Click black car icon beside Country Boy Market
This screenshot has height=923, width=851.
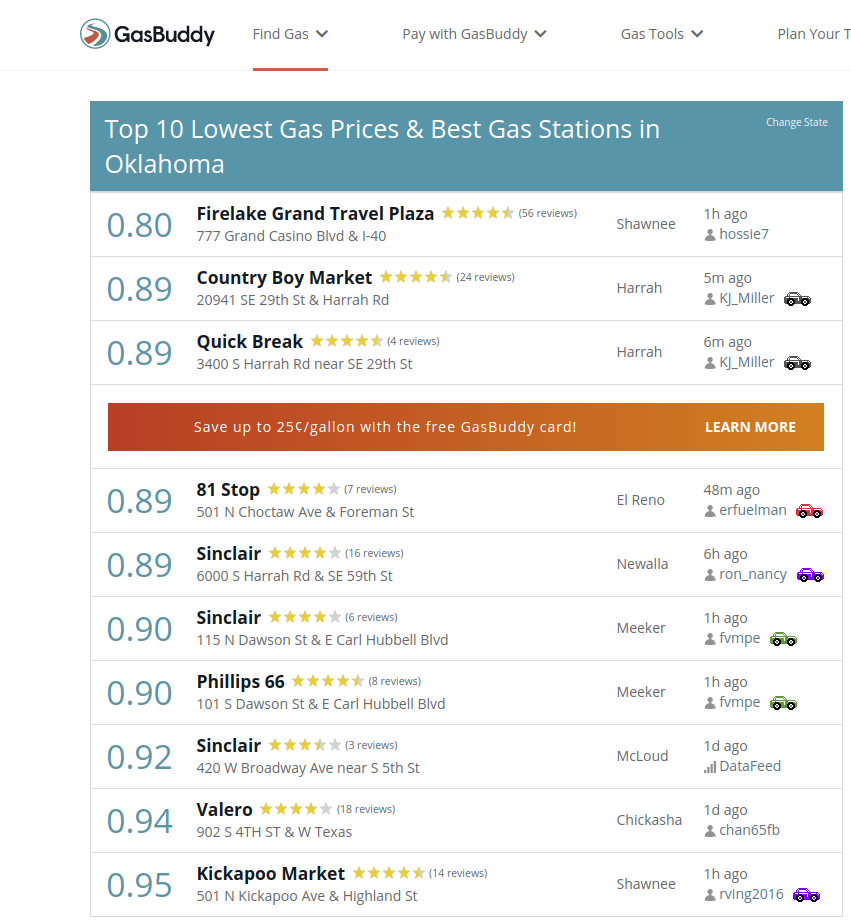click(797, 298)
